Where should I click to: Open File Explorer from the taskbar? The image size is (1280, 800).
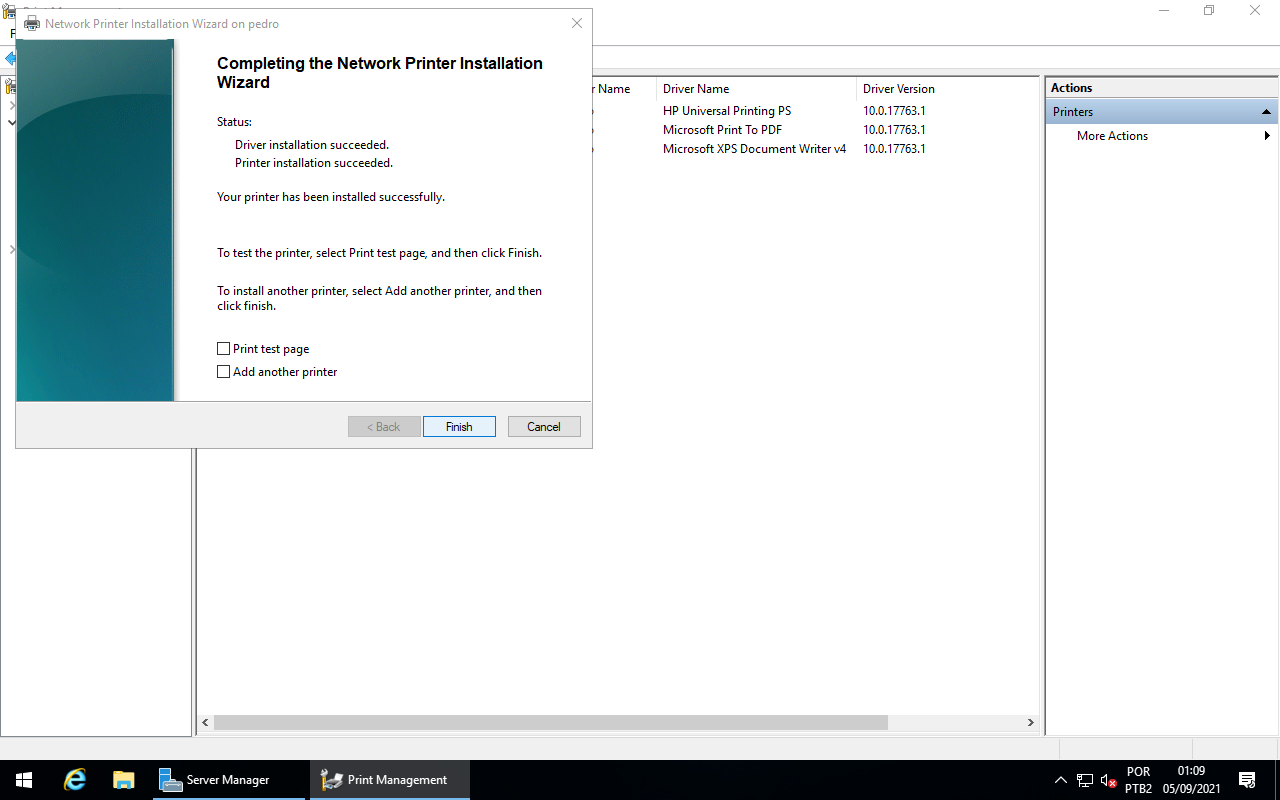click(123, 779)
